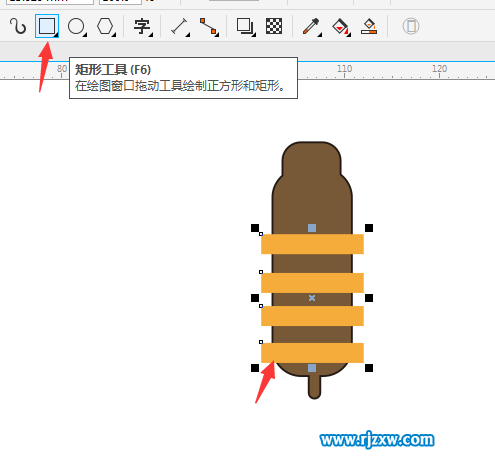Select the Text tool
Viewport: 495px width, 475px height.
point(142,26)
